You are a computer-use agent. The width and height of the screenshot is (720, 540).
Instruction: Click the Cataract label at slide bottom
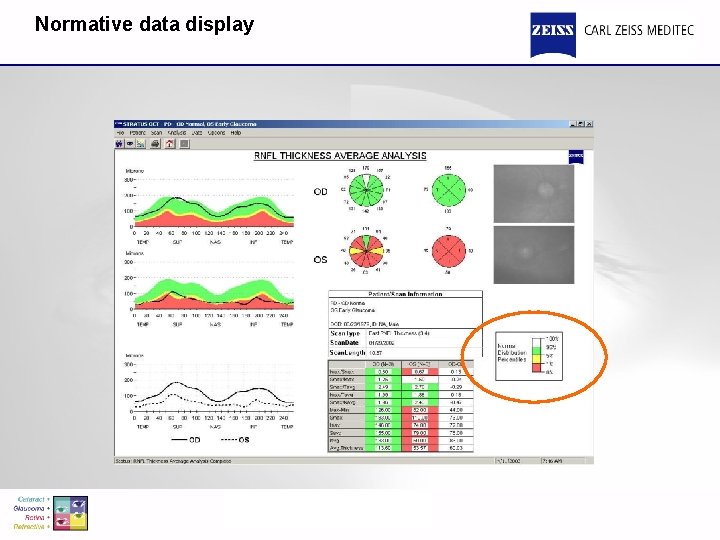click(31, 499)
